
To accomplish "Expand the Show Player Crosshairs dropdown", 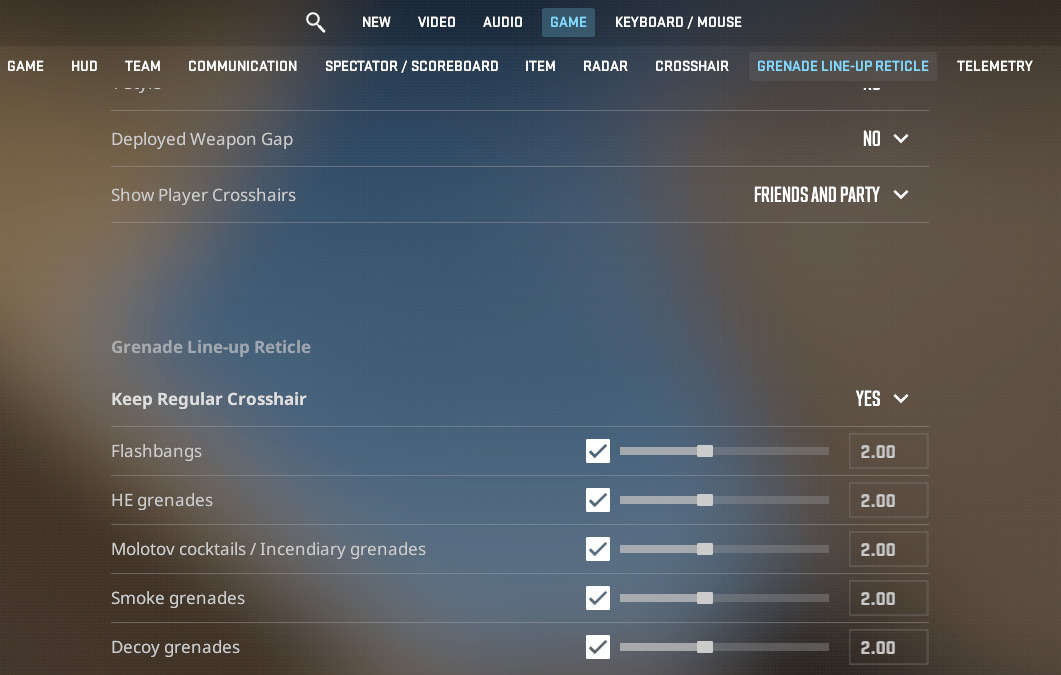I will click(831, 195).
